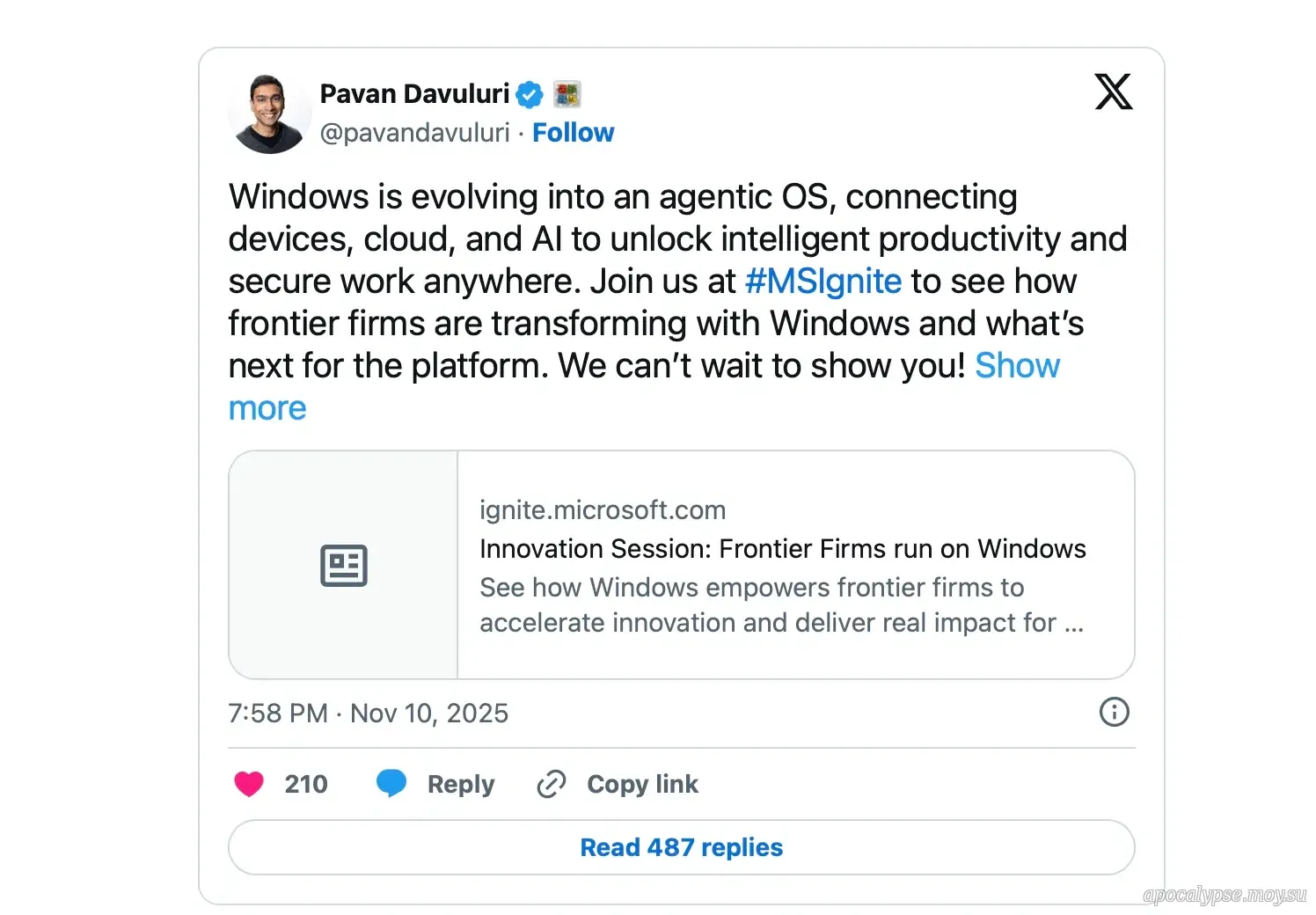The height and width of the screenshot is (915, 1316).
Task: Open the Pavan Davuluri display name
Action: pyautogui.click(x=414, y=93)
